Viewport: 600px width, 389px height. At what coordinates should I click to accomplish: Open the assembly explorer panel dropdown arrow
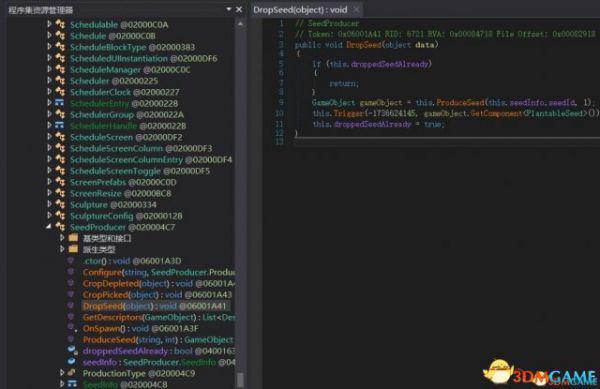click(x=229, y=9)
